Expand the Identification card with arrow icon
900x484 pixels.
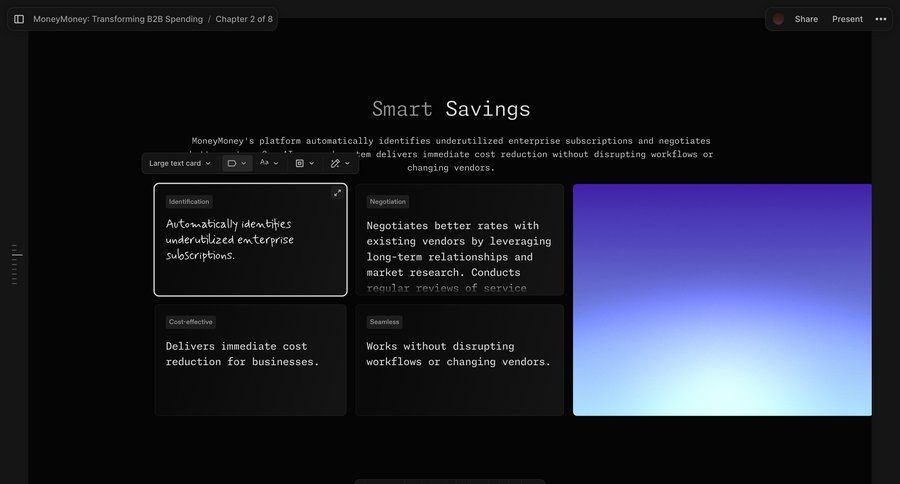click(x=338, y=193)
